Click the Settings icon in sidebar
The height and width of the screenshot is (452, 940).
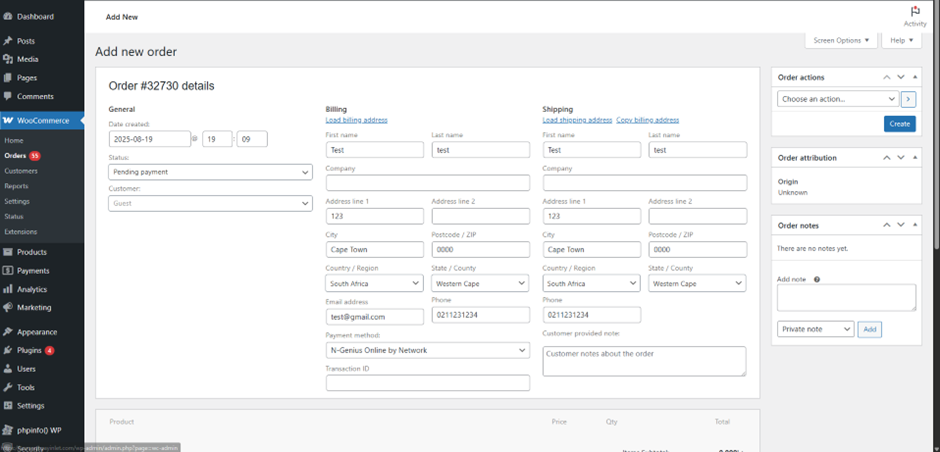coord(8,406)
